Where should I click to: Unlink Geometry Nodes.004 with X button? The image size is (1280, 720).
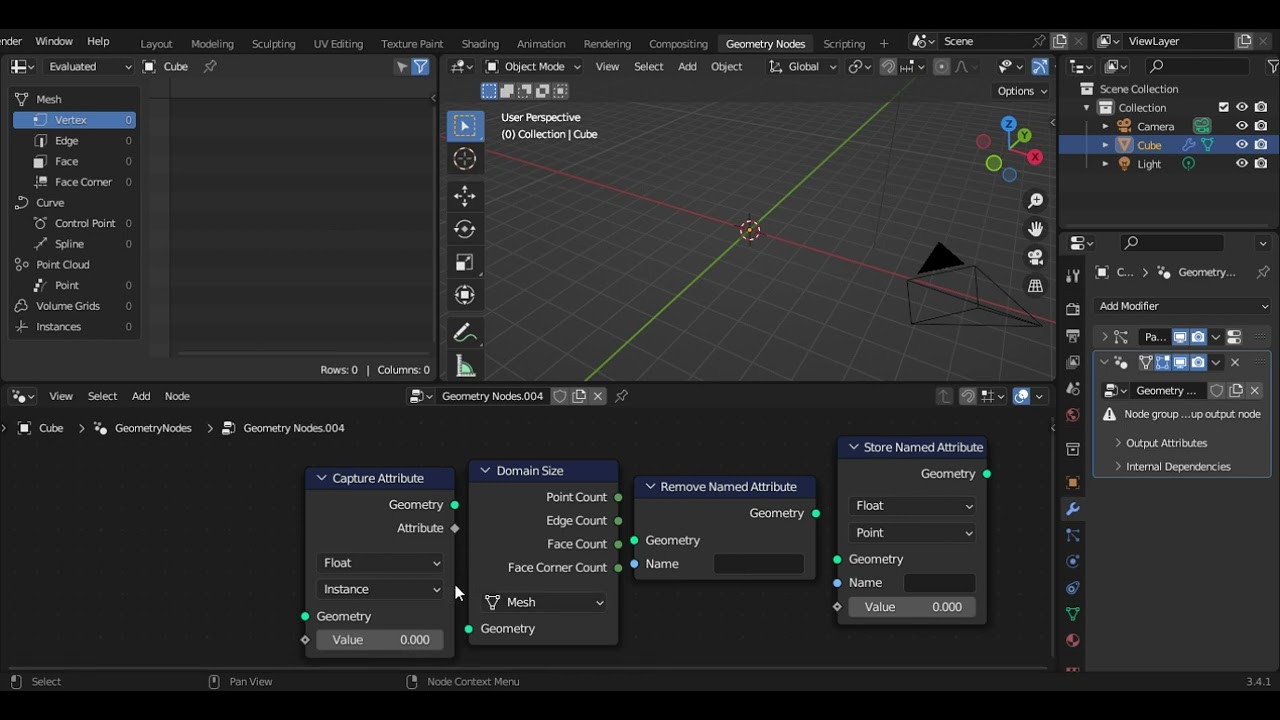click(x=598, y=396)
